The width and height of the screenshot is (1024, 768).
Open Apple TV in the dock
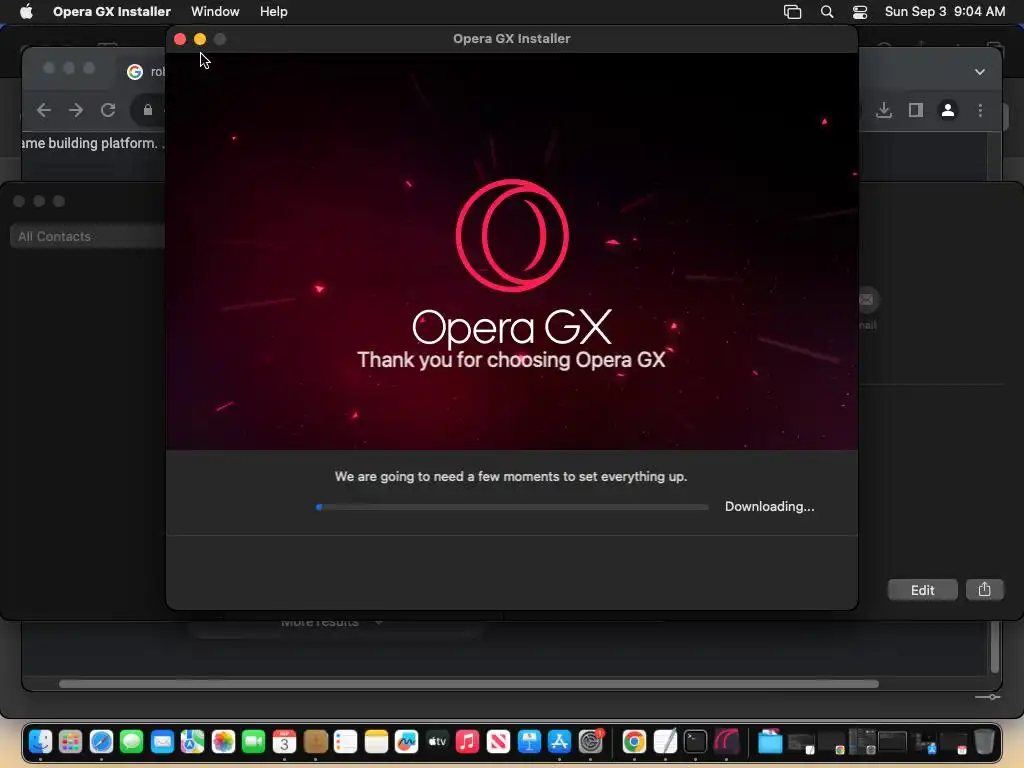[x=437, y=742]
